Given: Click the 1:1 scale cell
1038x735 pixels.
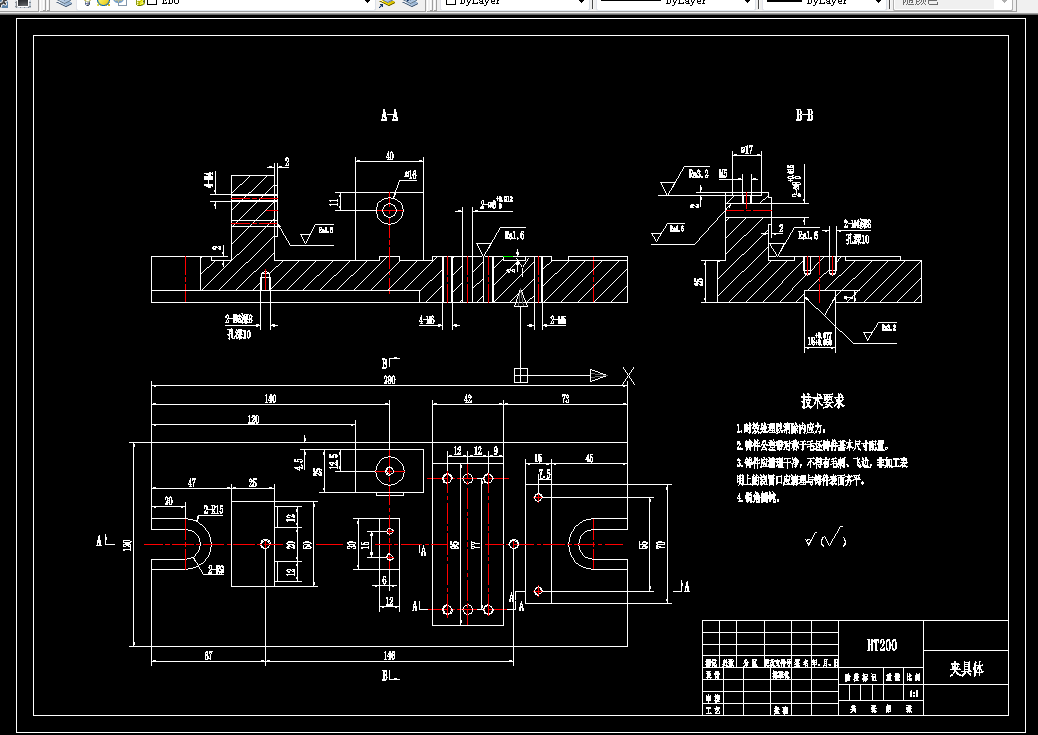Looking at the screenshot, I should point(914,693).
